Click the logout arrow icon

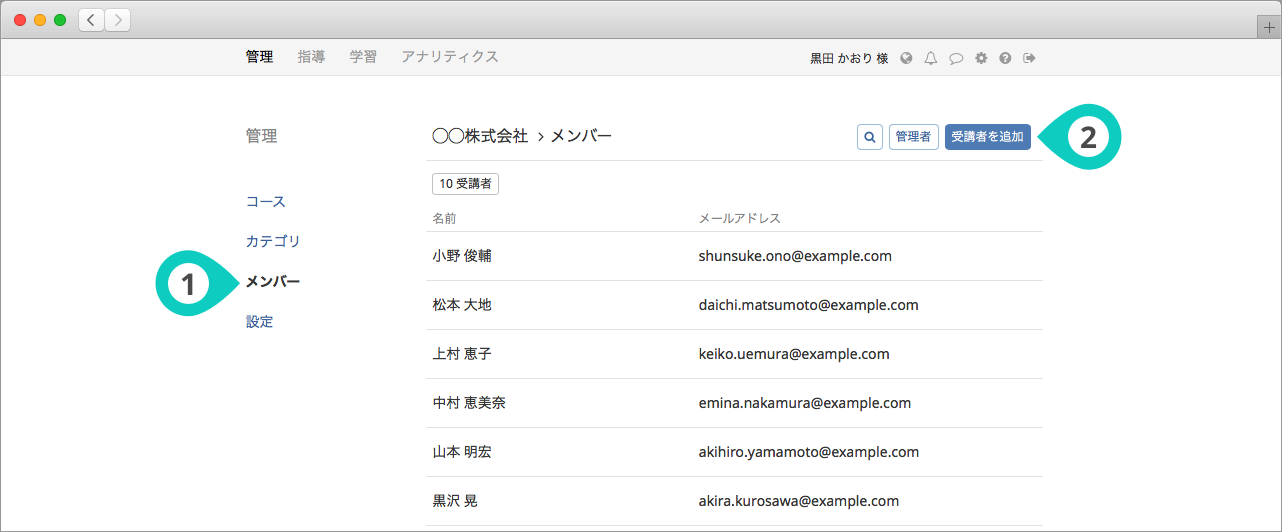(1029, 58)
